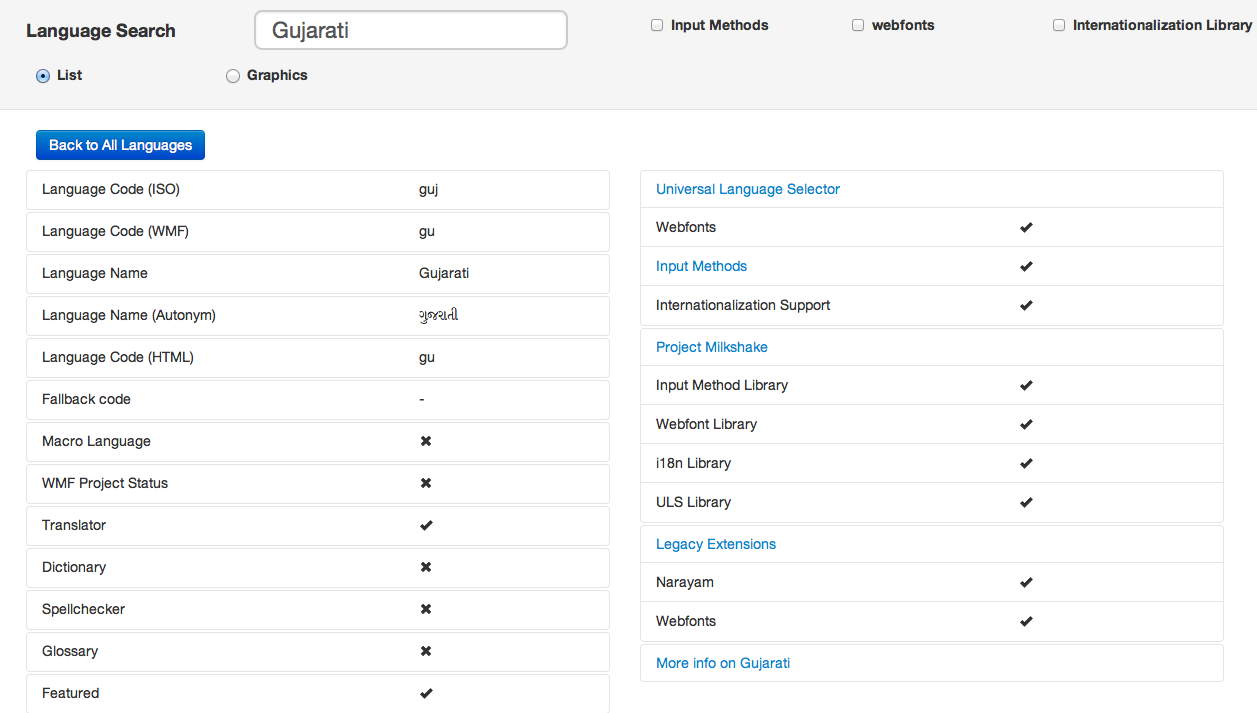Enable the webfonts filter checkbox
Viewport: 1257px width, 713px height.
tap(858, 25)
